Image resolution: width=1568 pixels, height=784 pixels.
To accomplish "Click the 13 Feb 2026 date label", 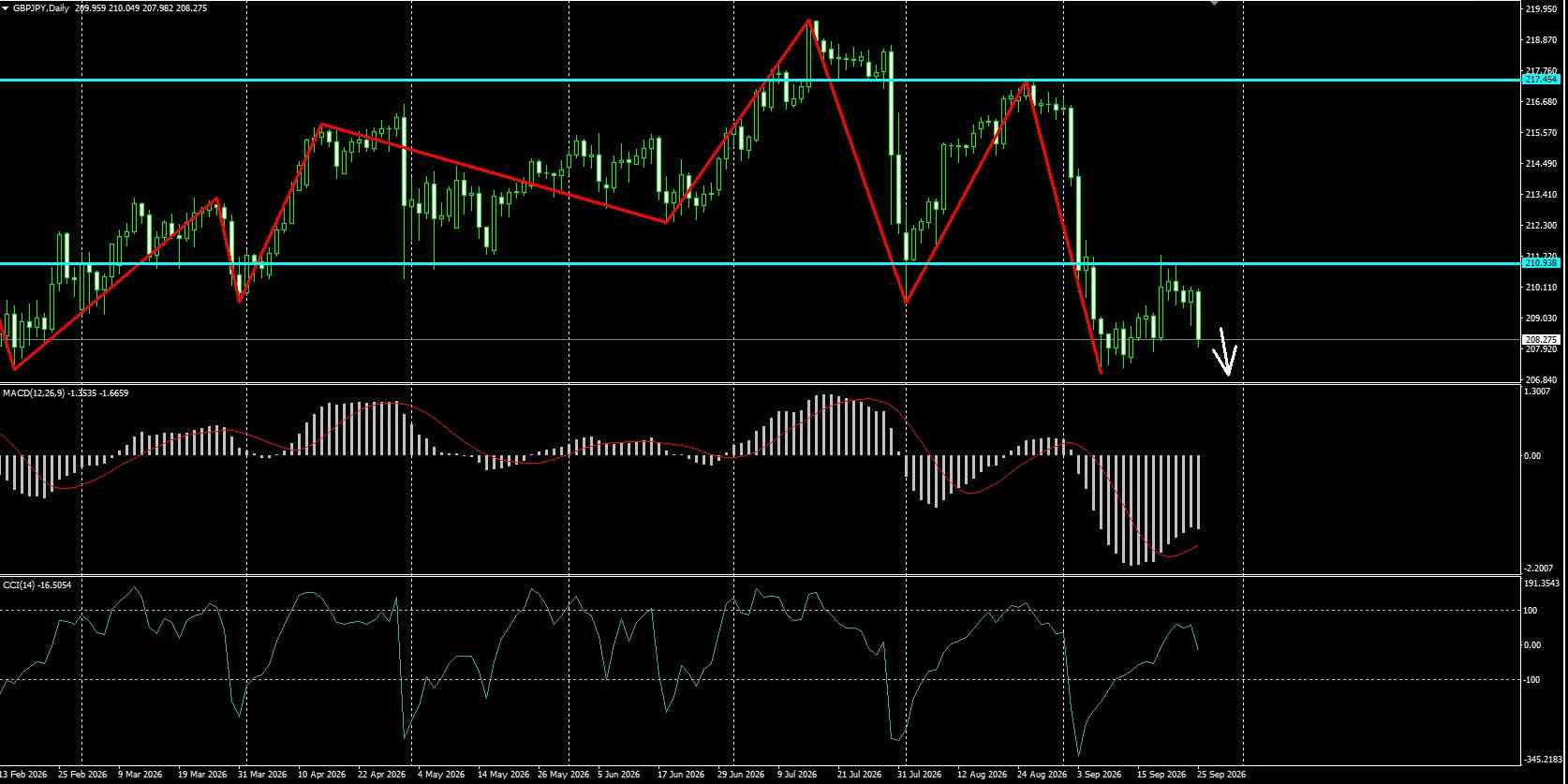I will (x=23, y=775).
